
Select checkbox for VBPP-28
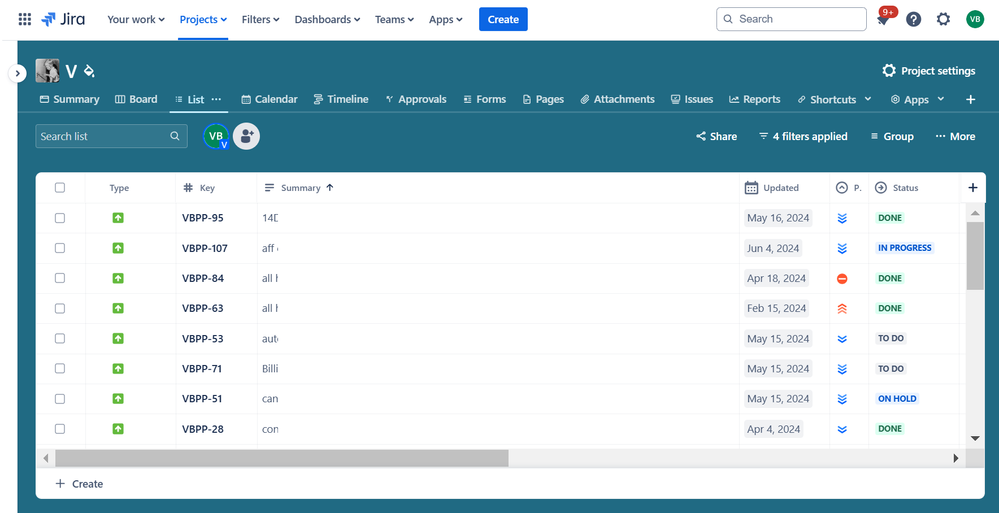click(x=60, y=429)
